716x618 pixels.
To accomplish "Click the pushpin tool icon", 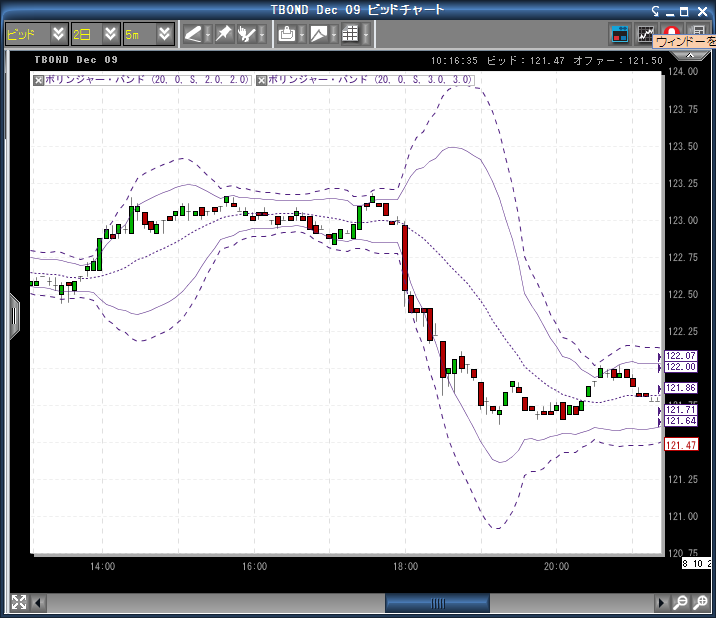I will [x=224, y=34].
